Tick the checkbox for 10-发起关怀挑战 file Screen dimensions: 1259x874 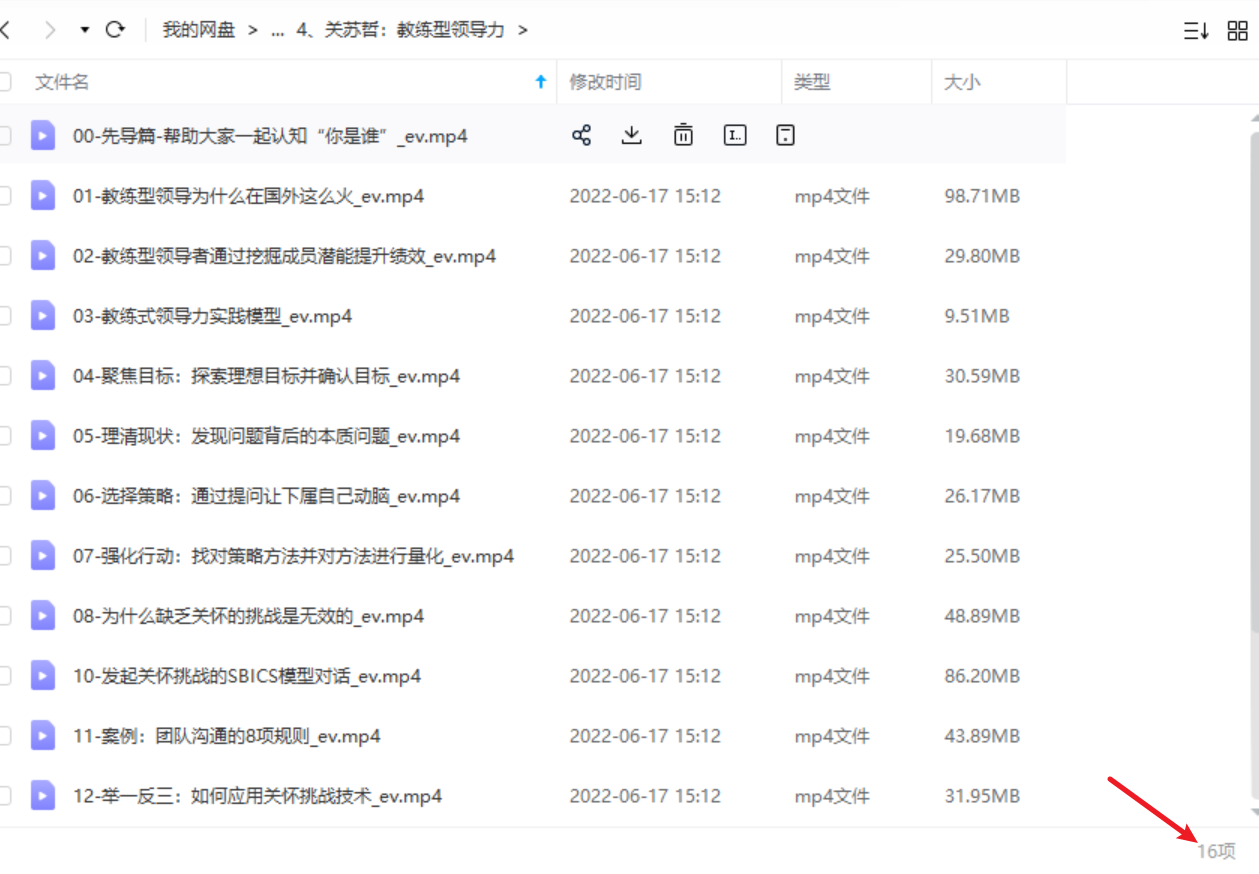coord(4,676)
